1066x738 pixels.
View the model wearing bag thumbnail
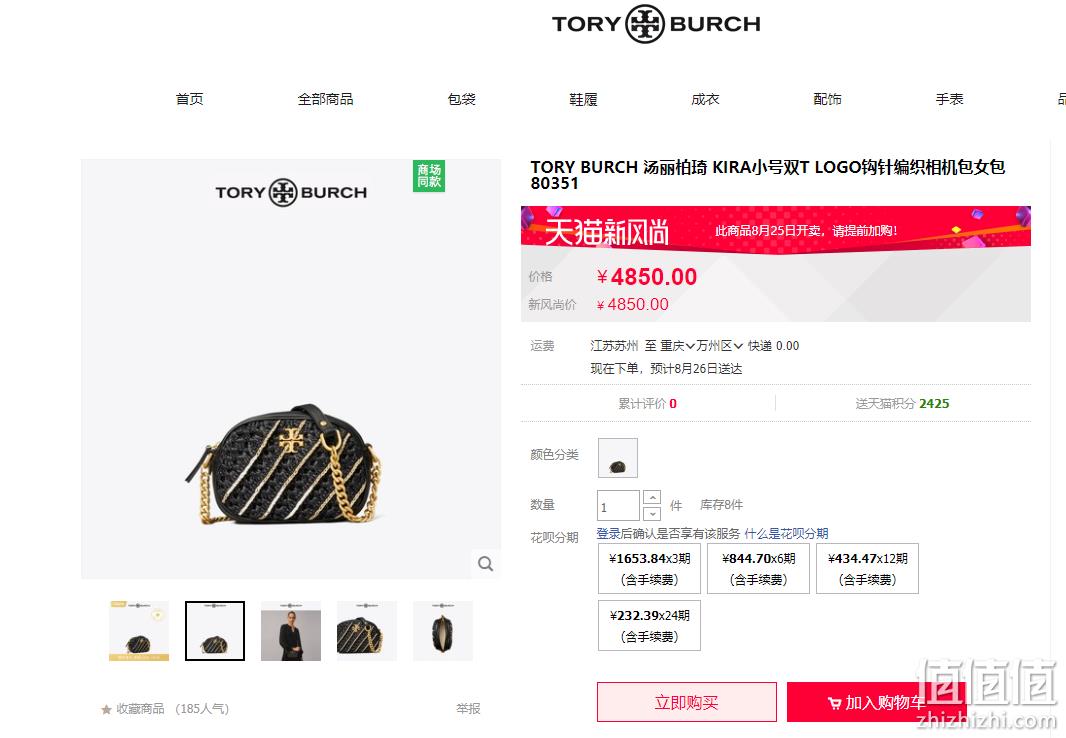point(291,631)
